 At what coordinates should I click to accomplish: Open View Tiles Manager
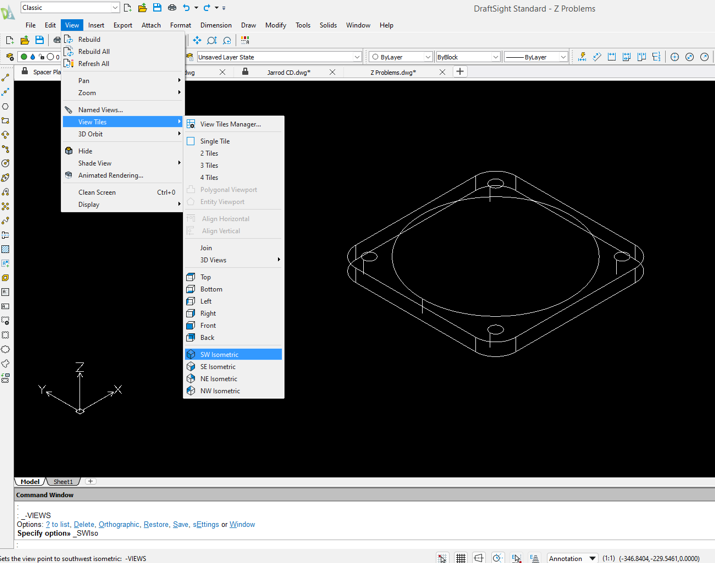coord(230,124)
